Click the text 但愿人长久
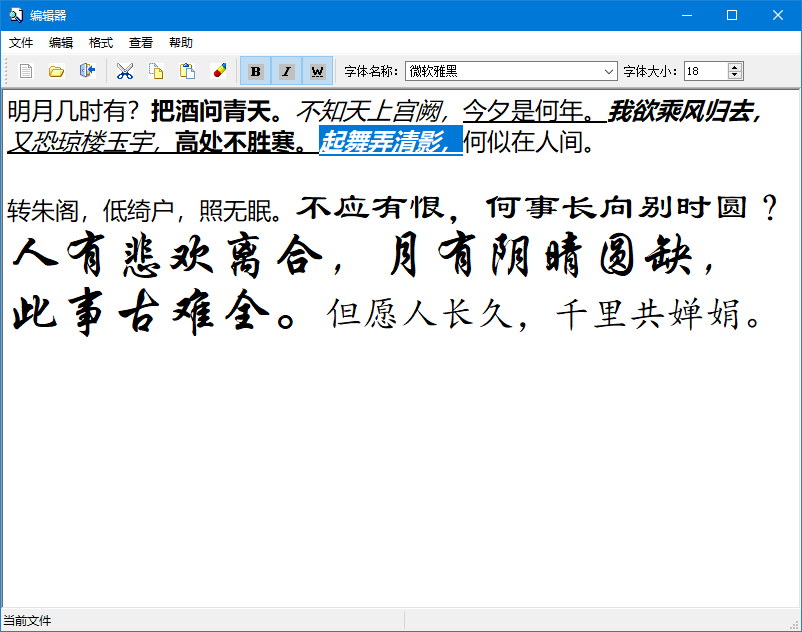The image size is (802, 632). coord(428,314)
